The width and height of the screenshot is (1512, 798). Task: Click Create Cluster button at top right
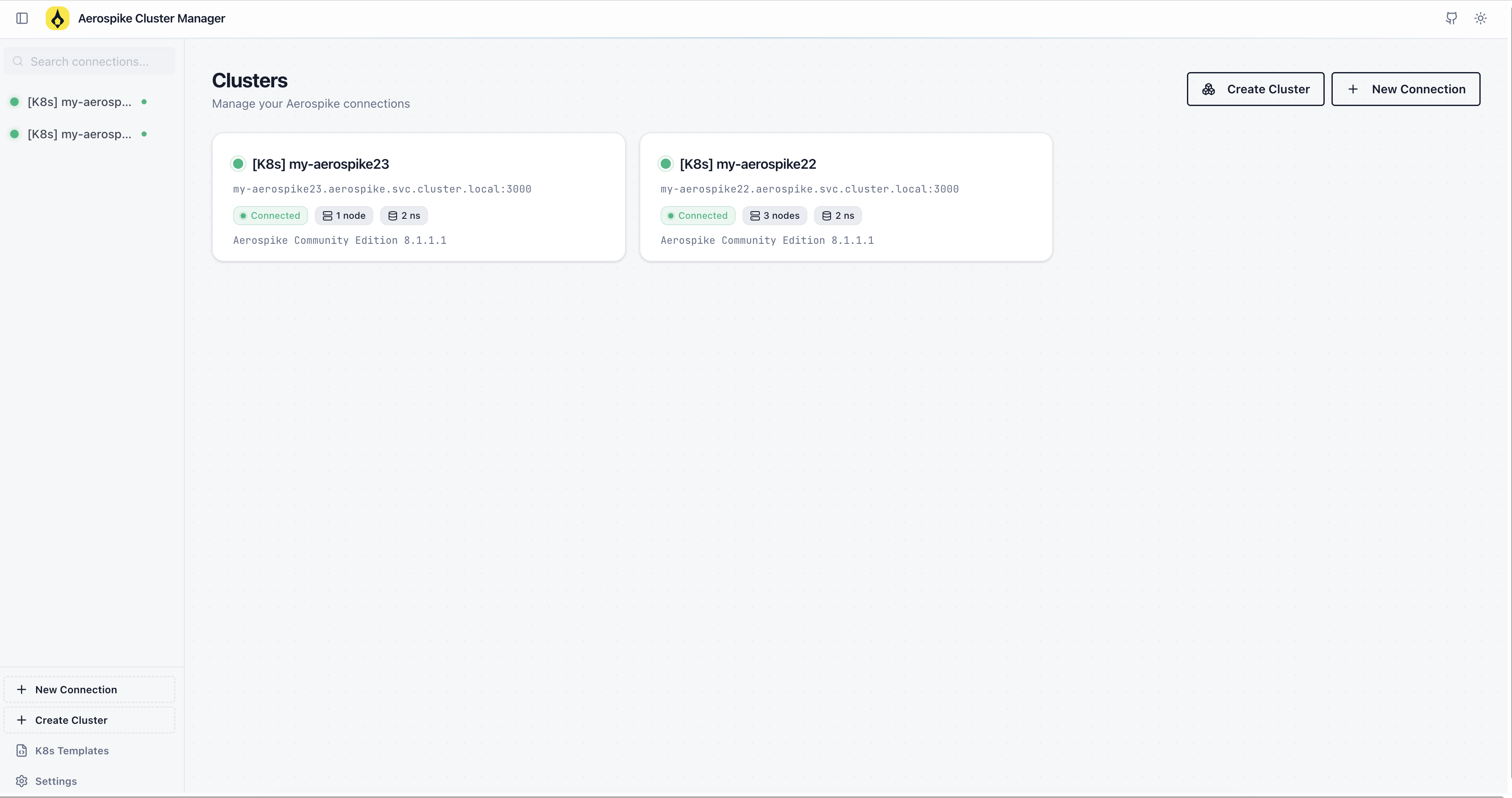click(1256, 89)
